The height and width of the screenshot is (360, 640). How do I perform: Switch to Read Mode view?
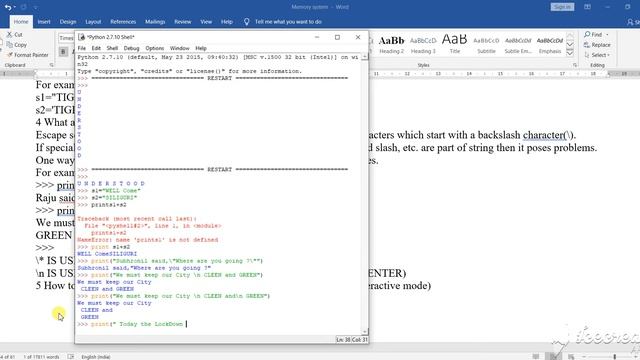536,357
